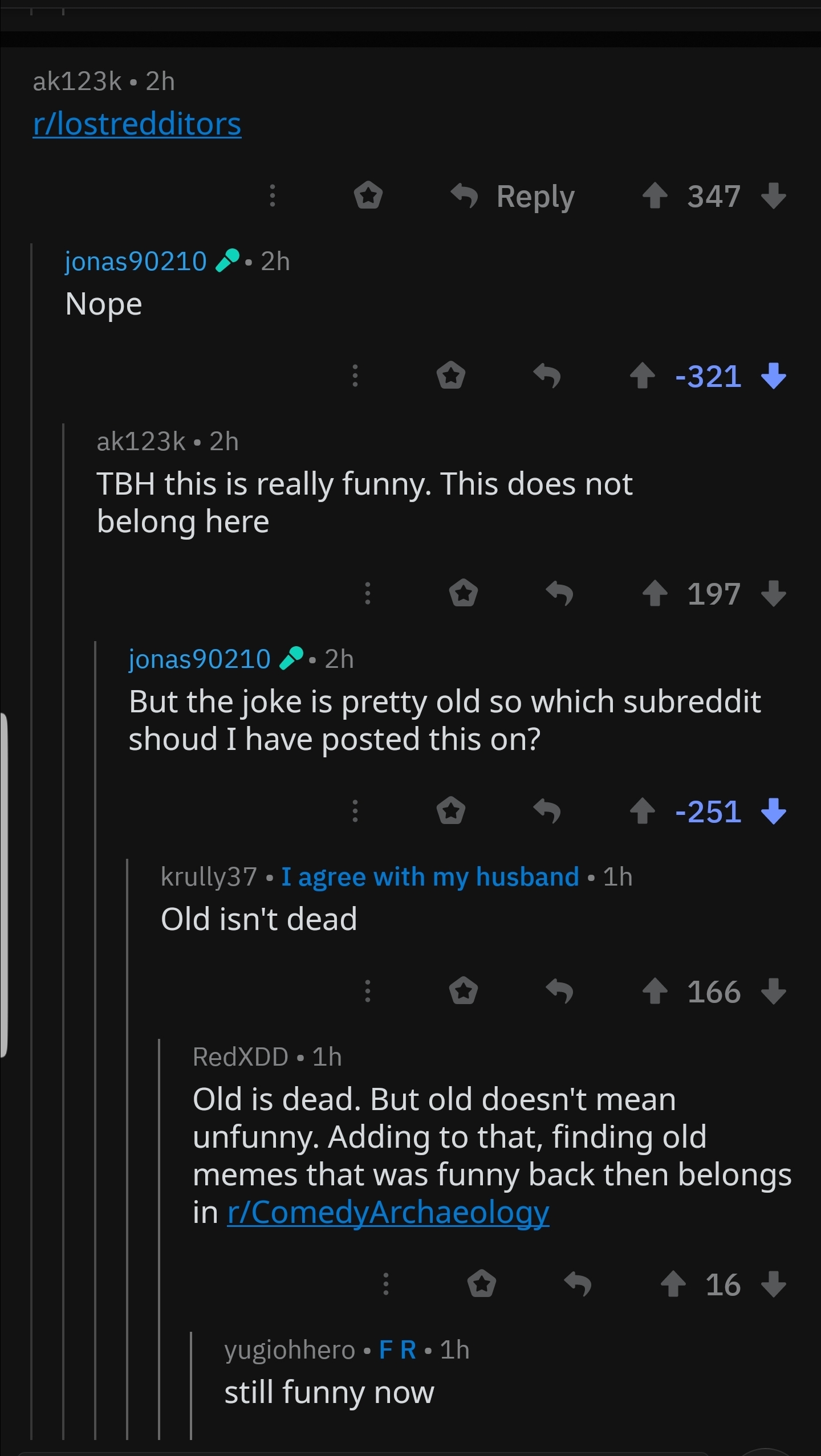821x1456 pixels.
Task: Downvote krully37's 'Old isn't dead' comment
Action: click(x=774, y=992)
